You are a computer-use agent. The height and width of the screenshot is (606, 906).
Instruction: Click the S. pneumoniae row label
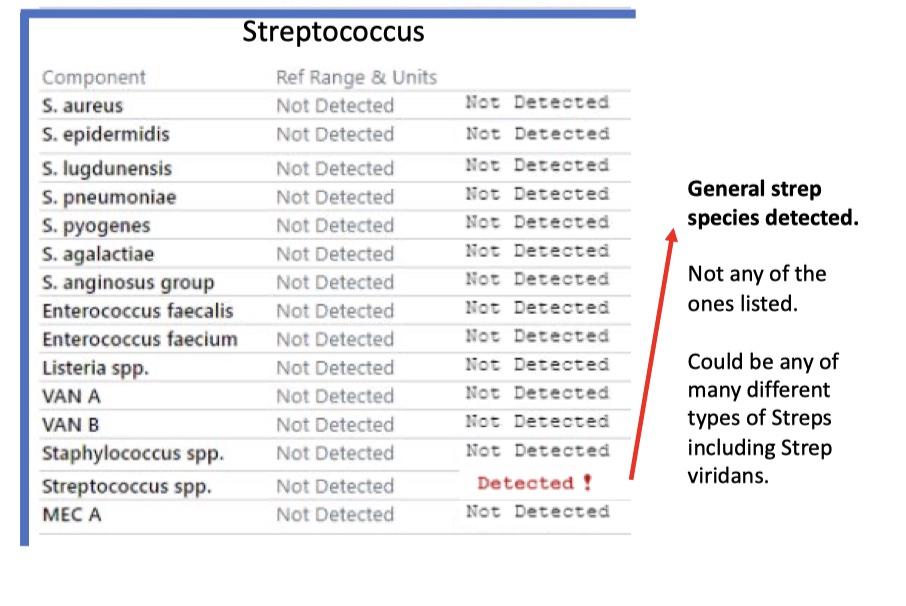[x=109, y=198]
